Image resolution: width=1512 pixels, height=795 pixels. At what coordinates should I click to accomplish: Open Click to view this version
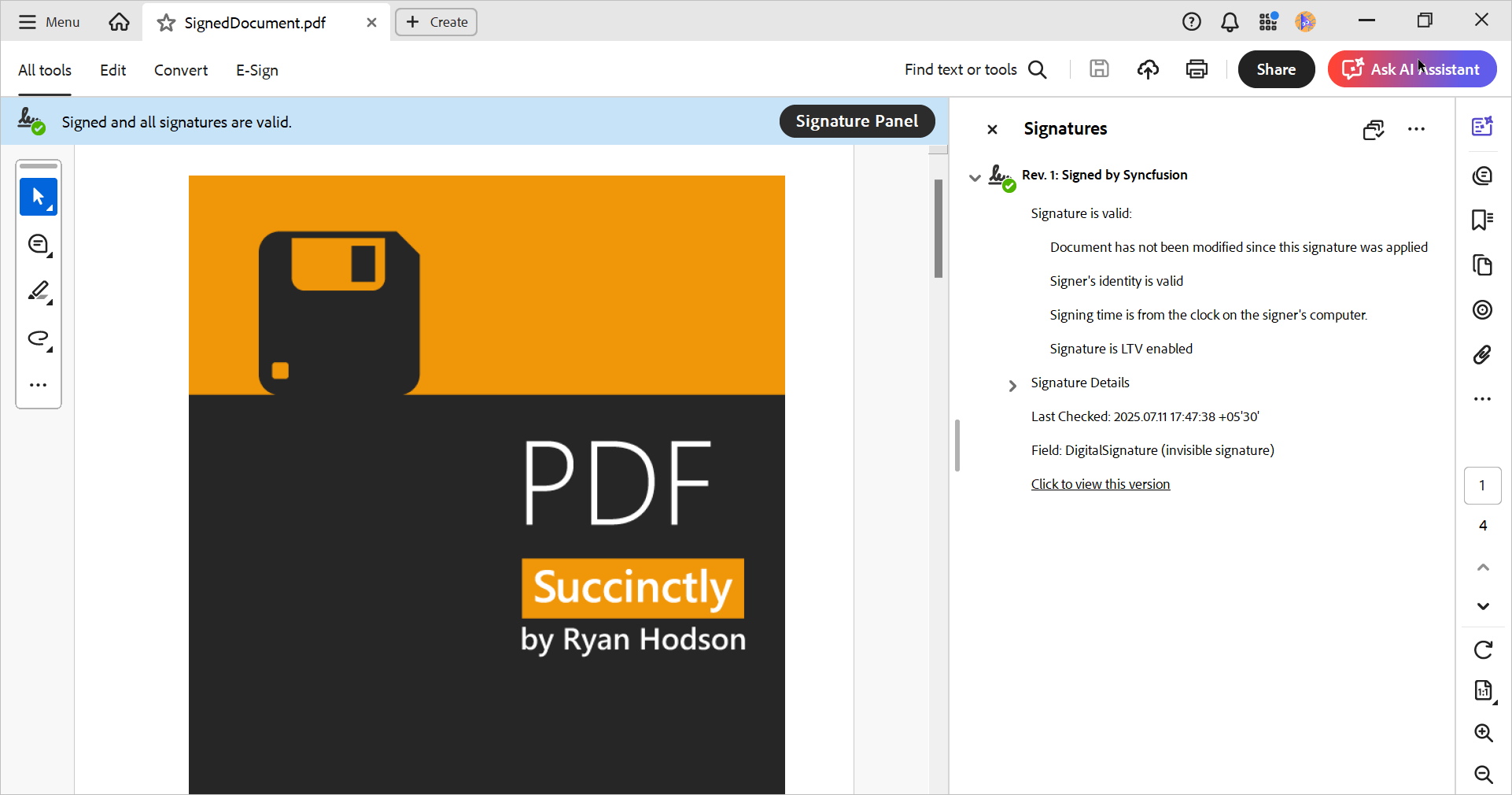coord(1100,483)
